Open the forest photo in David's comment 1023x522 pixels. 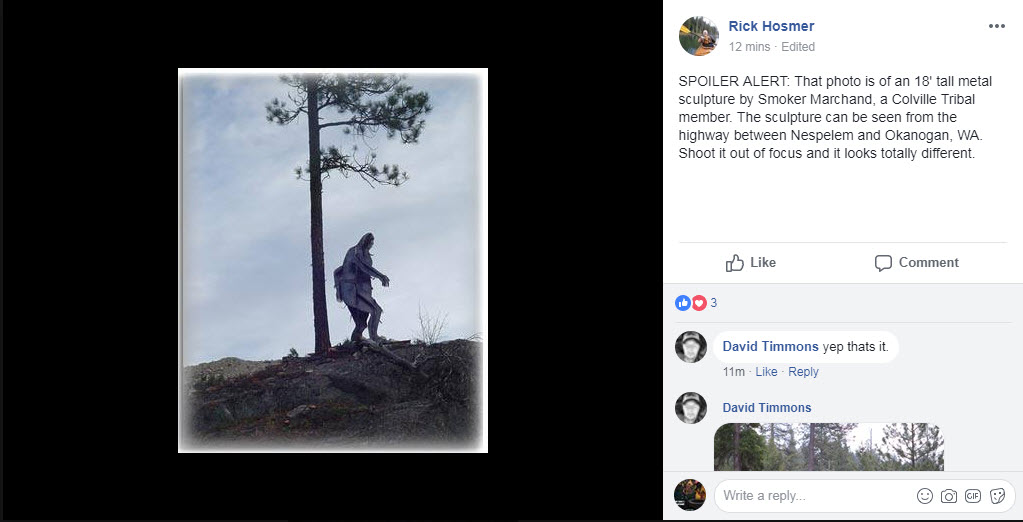point(828,447)
